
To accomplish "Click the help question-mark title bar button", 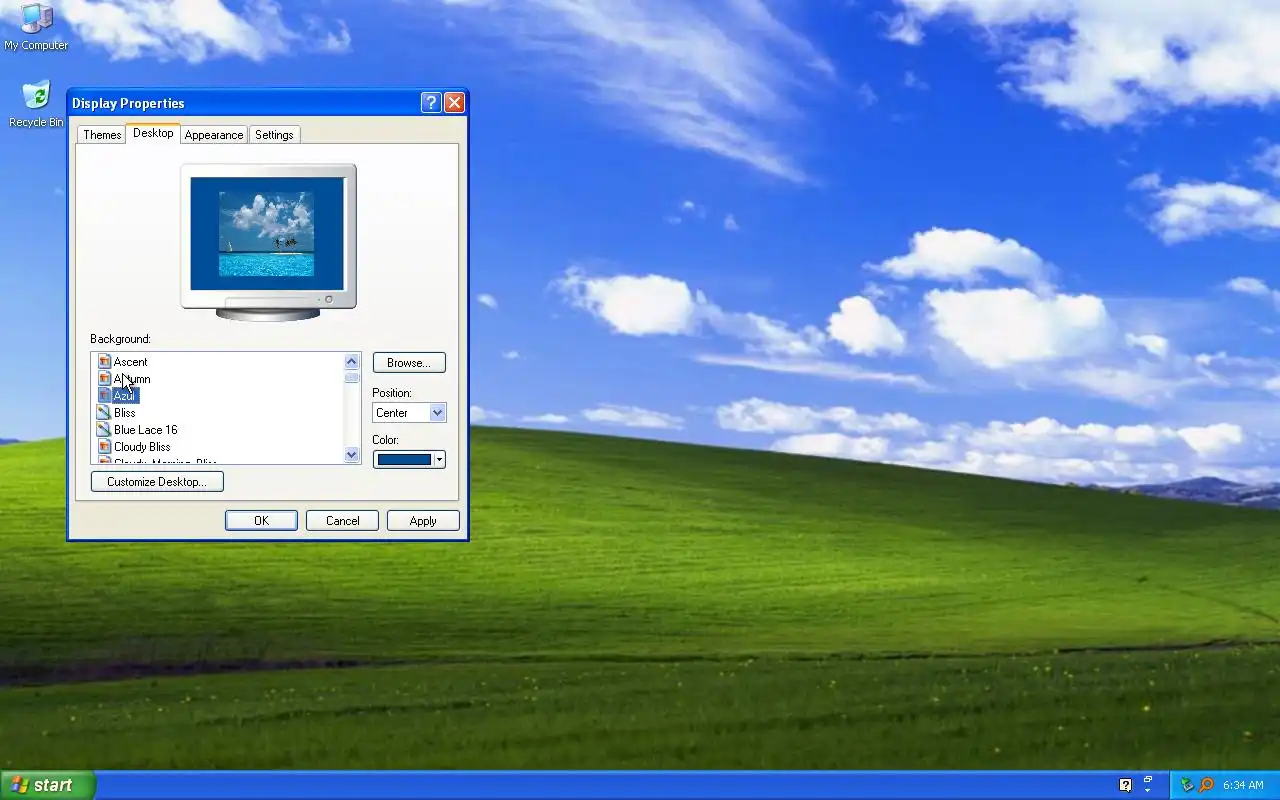I will (430, 103).
